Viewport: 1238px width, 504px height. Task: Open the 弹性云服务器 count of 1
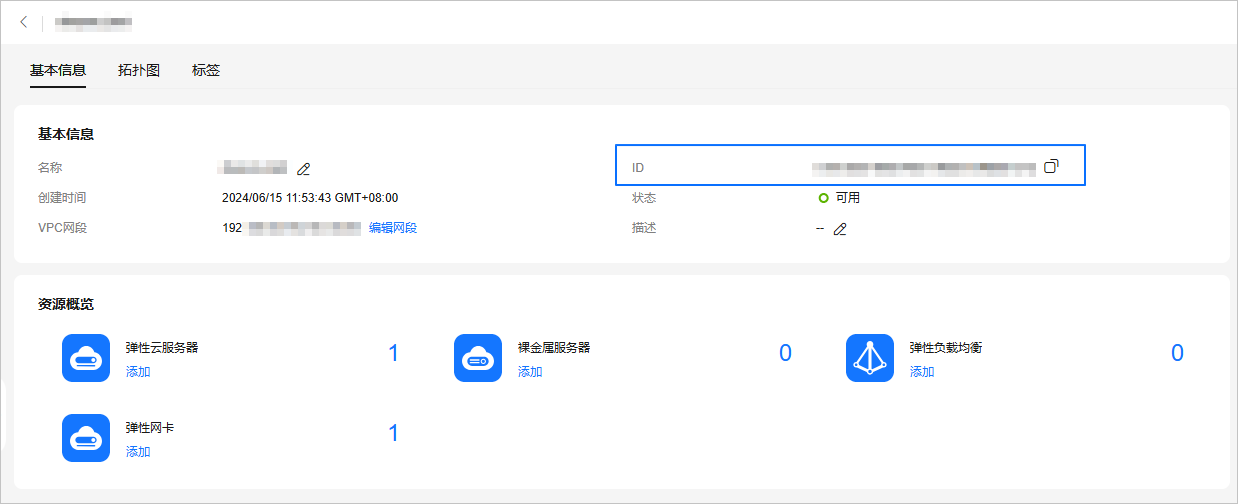point(393,353)
